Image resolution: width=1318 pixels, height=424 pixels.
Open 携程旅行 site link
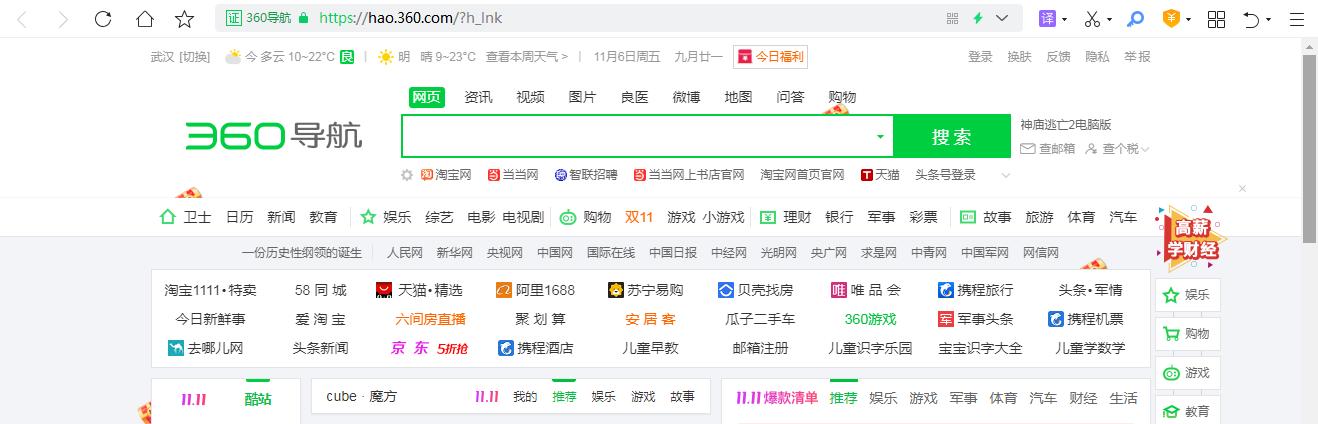pyautogui.click(x=975, y=290)
